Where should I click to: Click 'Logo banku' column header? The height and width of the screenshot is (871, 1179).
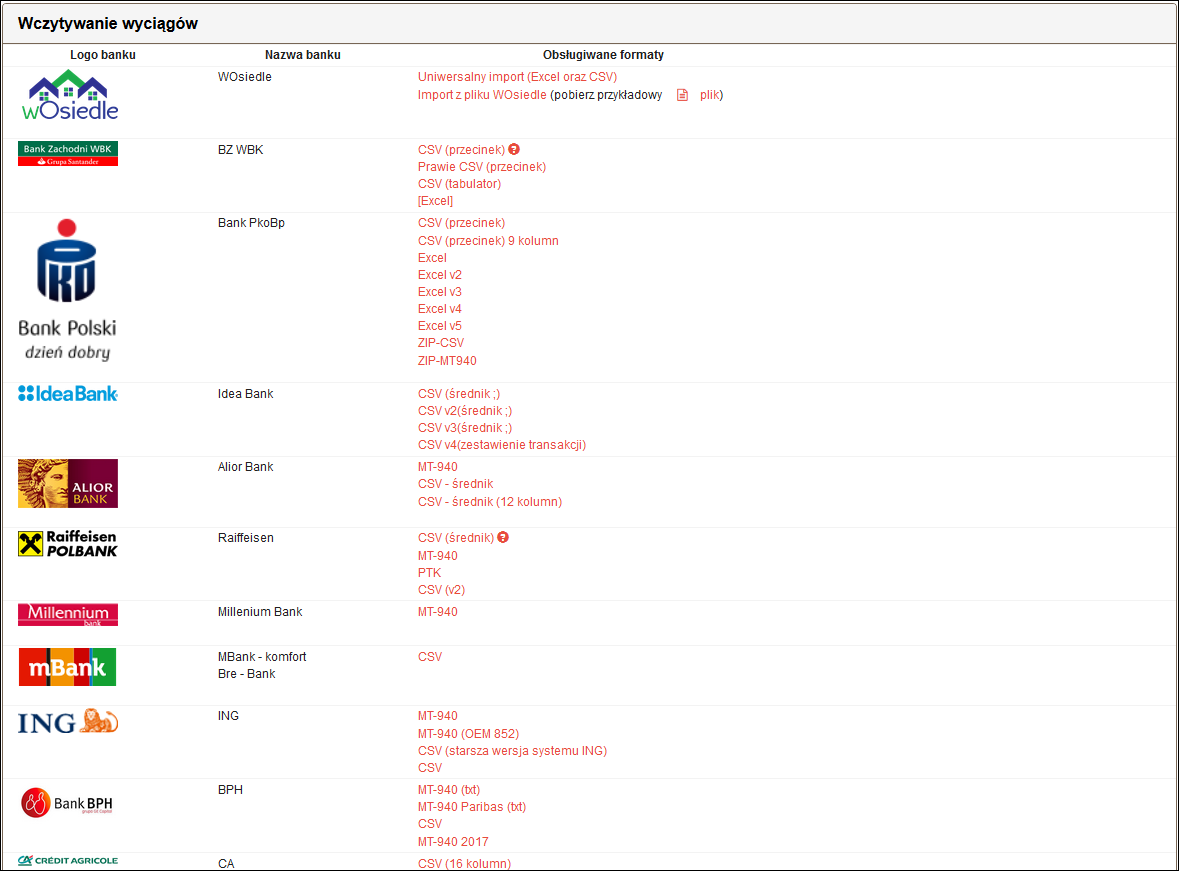click(x=103, y=55)
